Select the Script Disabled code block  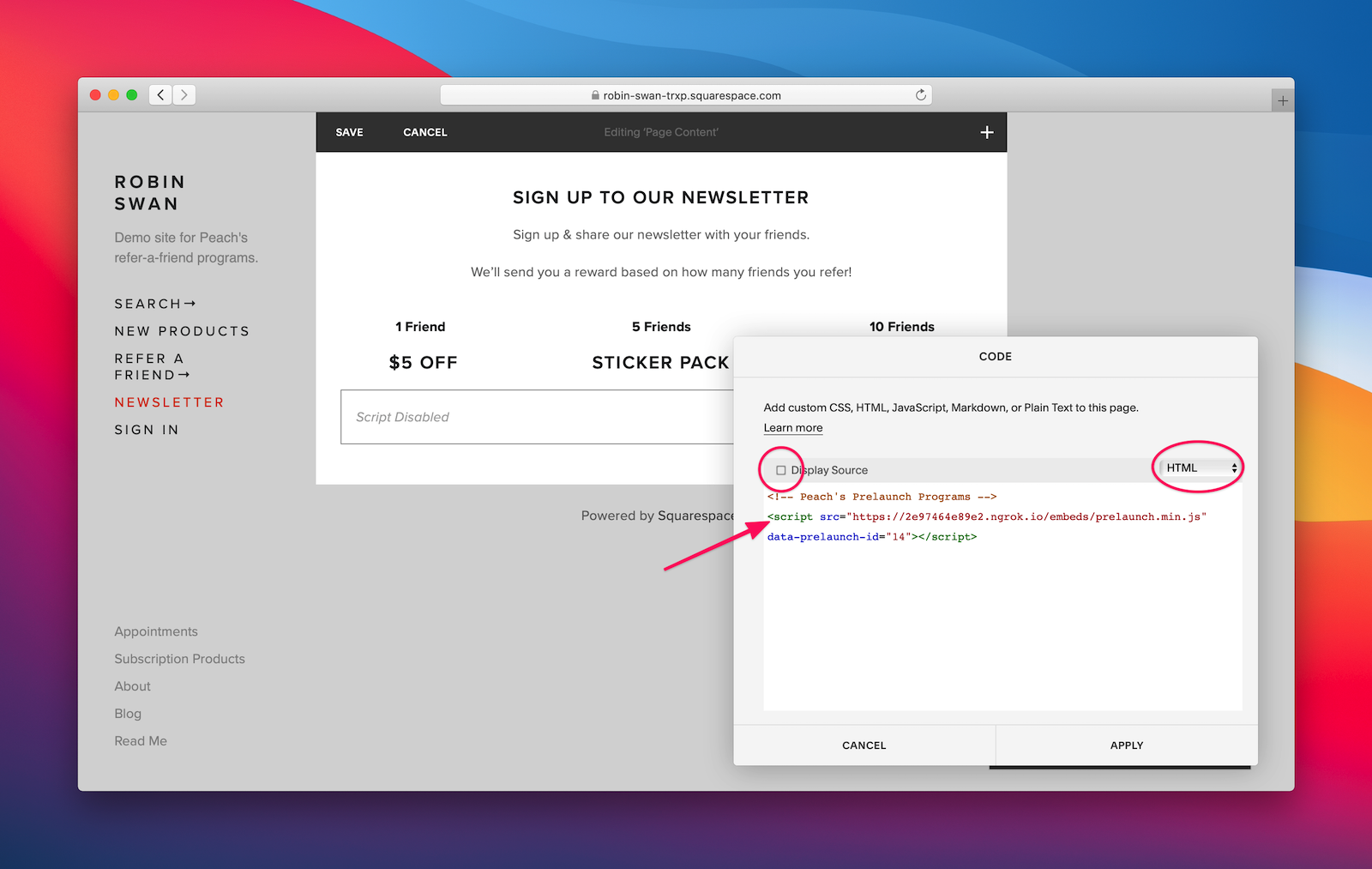pos(537,417)
